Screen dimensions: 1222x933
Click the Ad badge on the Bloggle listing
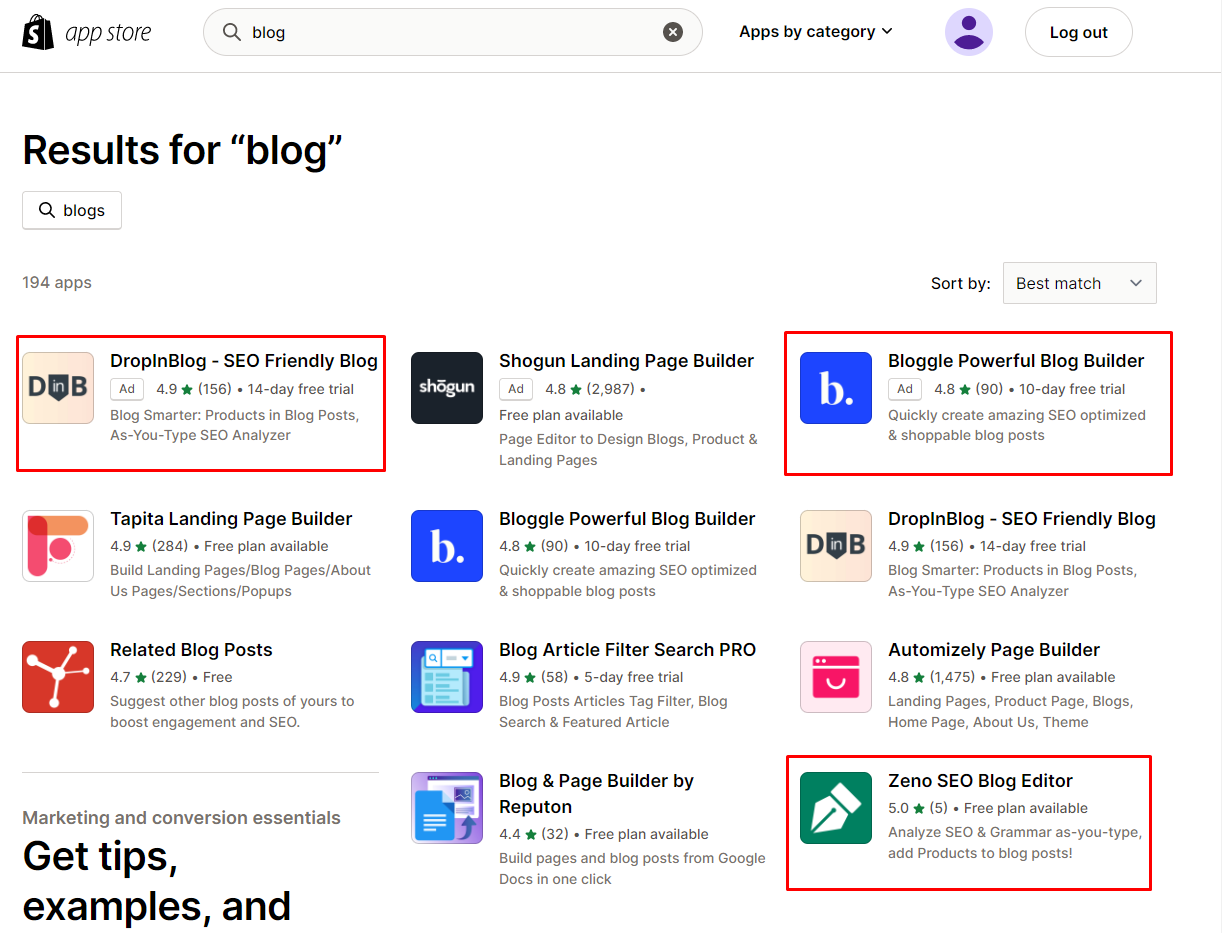tap(905, 389)
